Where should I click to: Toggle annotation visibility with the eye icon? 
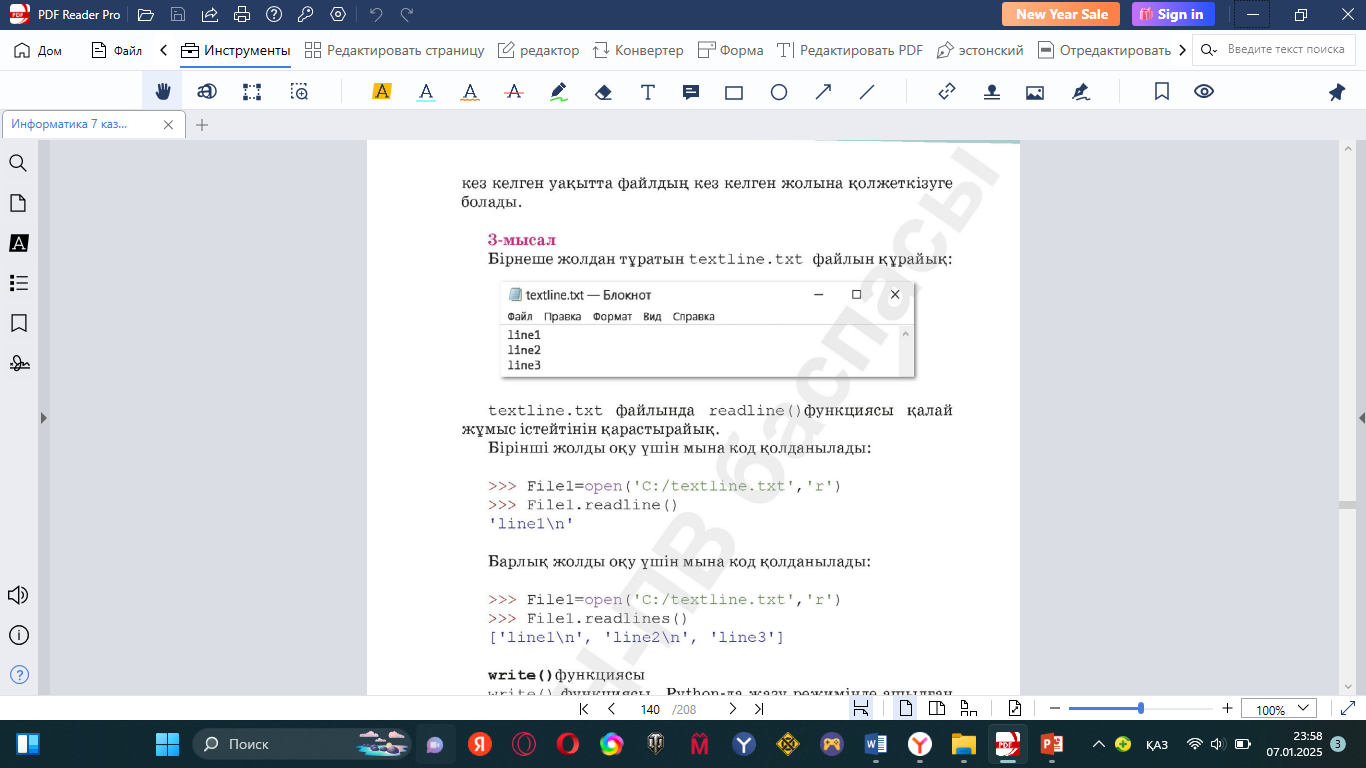tap(1204, 92)
